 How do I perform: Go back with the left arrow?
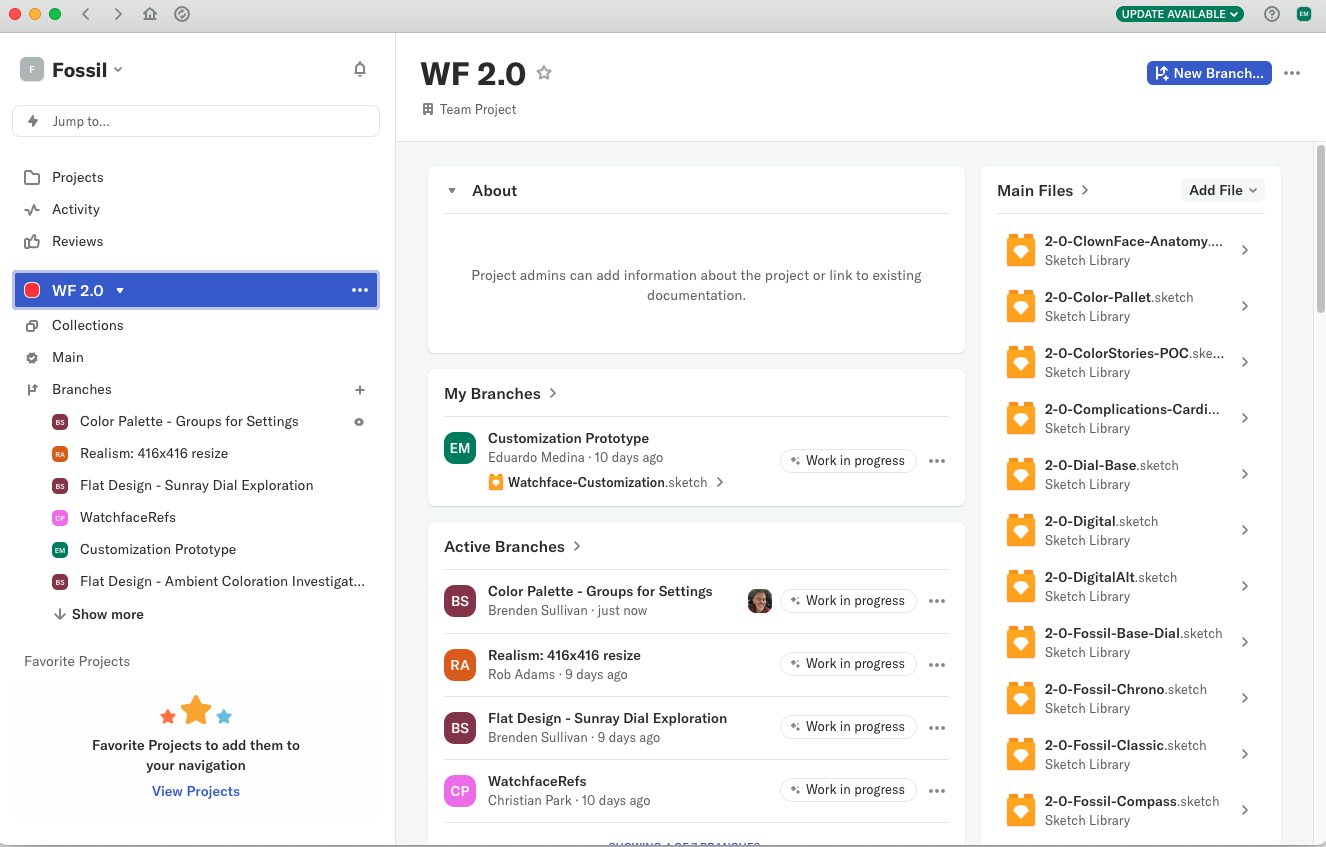tap(86, 14)
